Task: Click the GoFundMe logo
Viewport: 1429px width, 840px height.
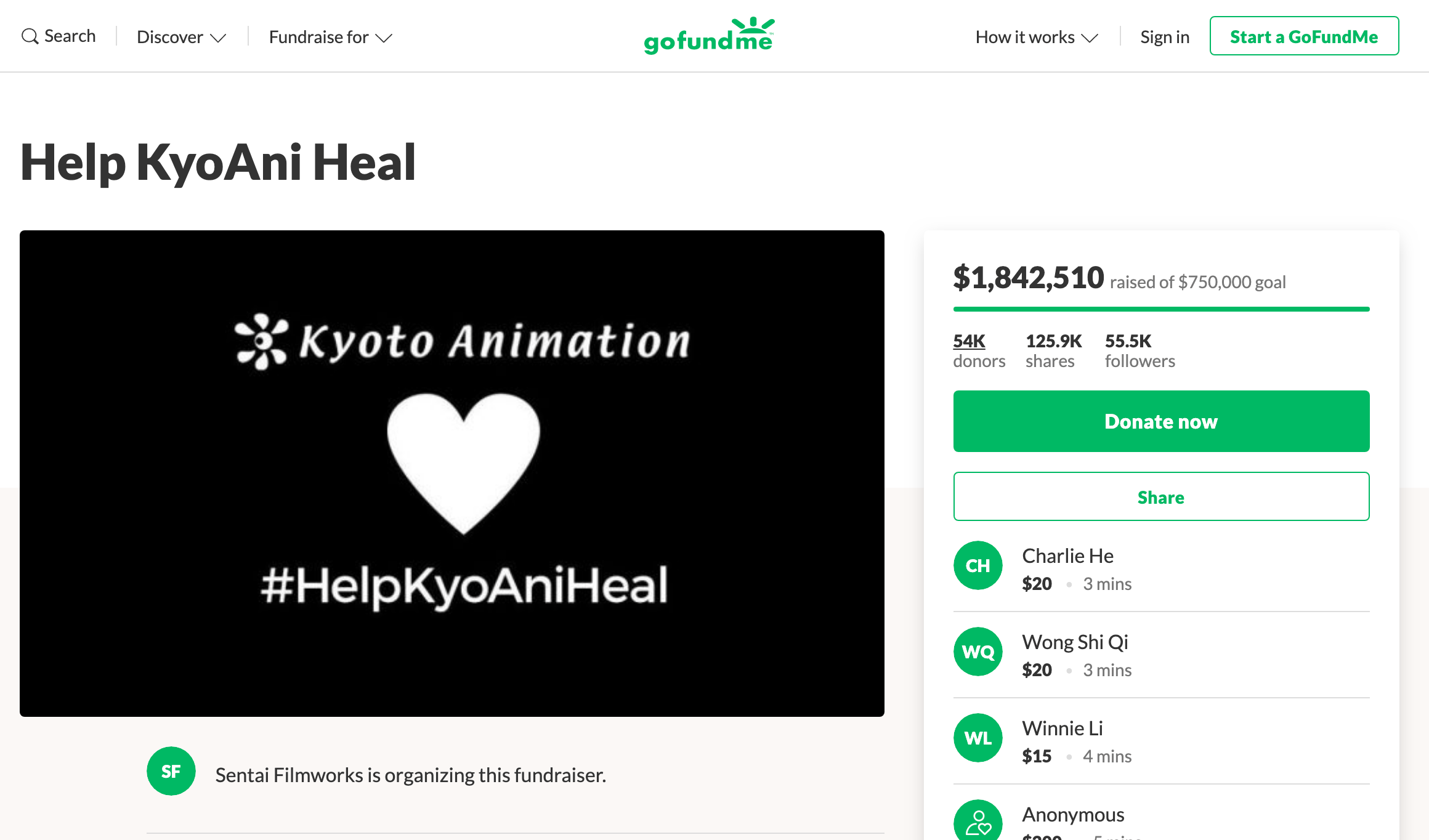Action: [x=709, y=36]
